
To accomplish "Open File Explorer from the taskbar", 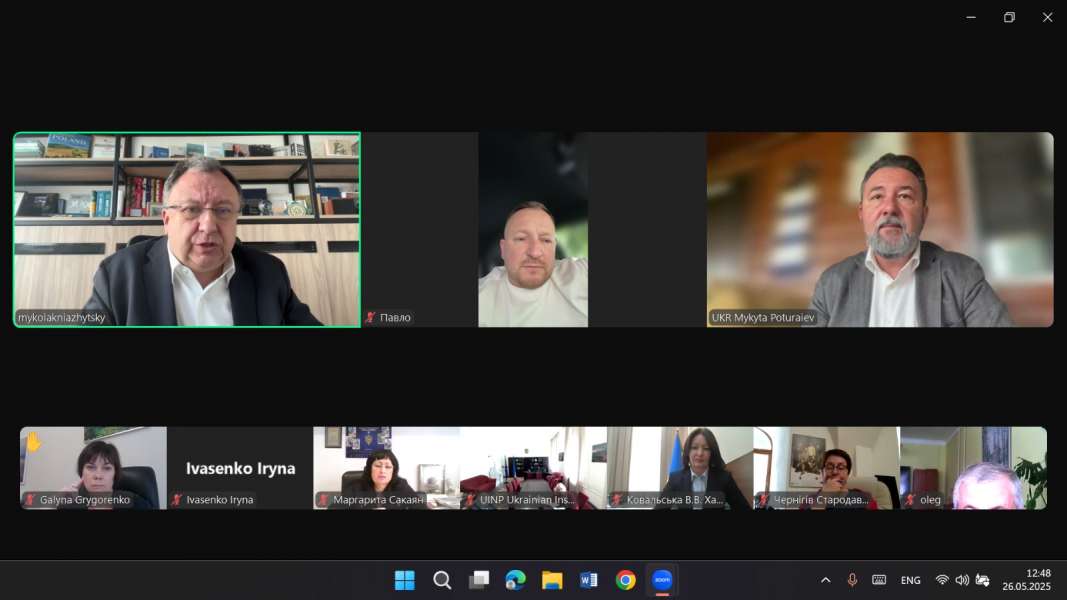I will coord(552,580).
